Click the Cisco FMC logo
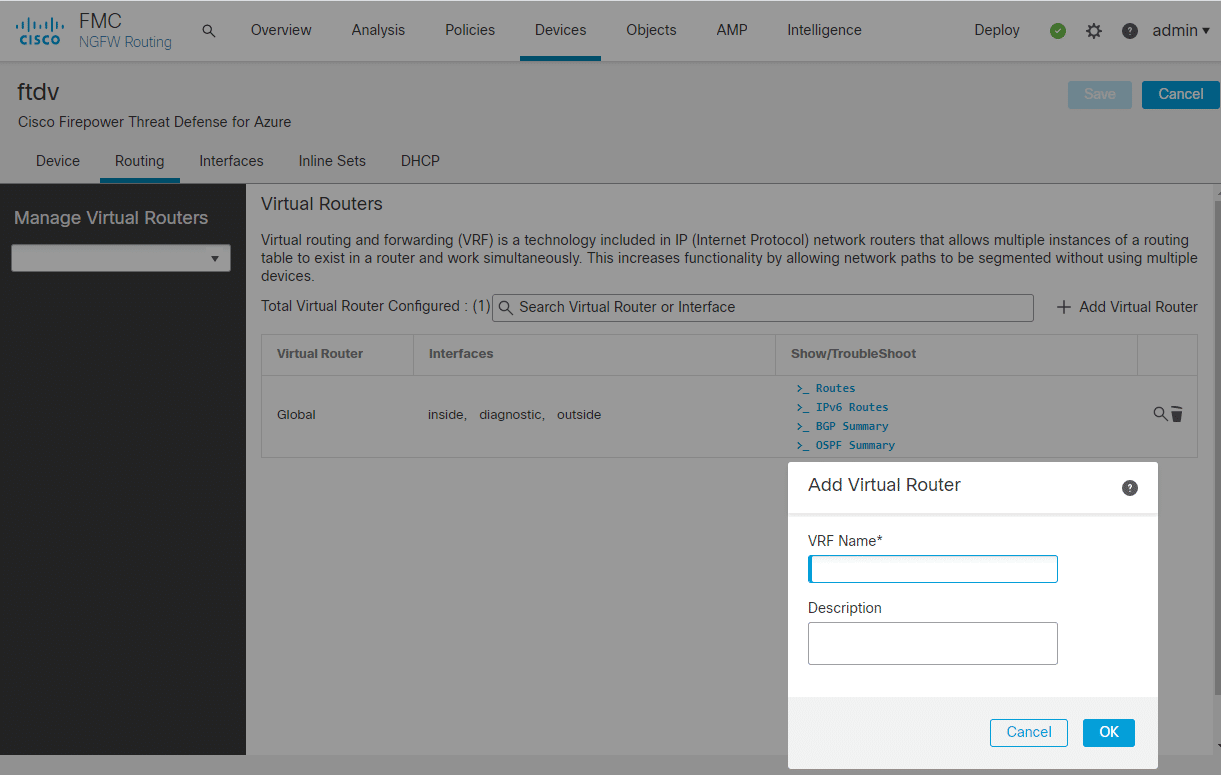 40,31
